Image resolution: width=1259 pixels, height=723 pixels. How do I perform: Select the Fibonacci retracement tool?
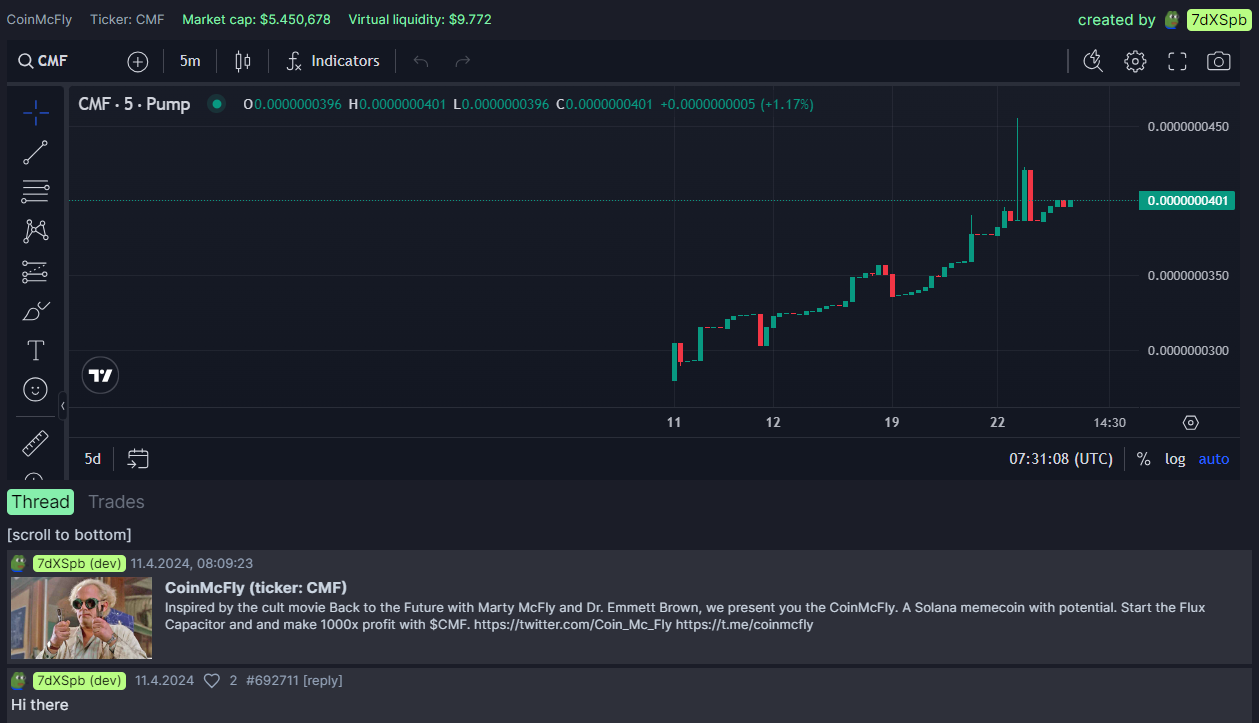coord(36,191)
